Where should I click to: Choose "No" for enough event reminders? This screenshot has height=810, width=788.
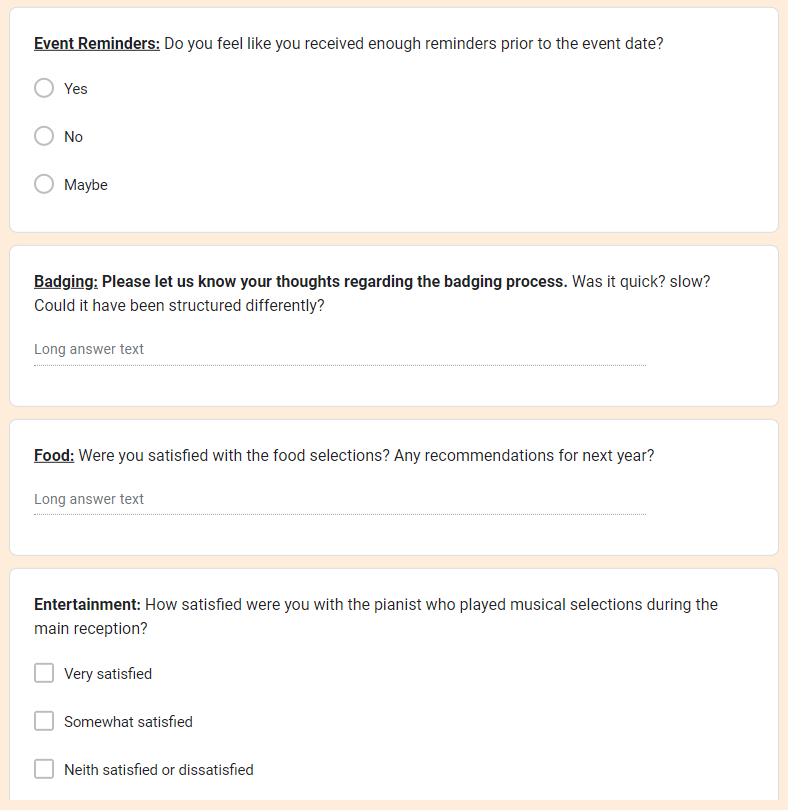(x=44, y=136)
